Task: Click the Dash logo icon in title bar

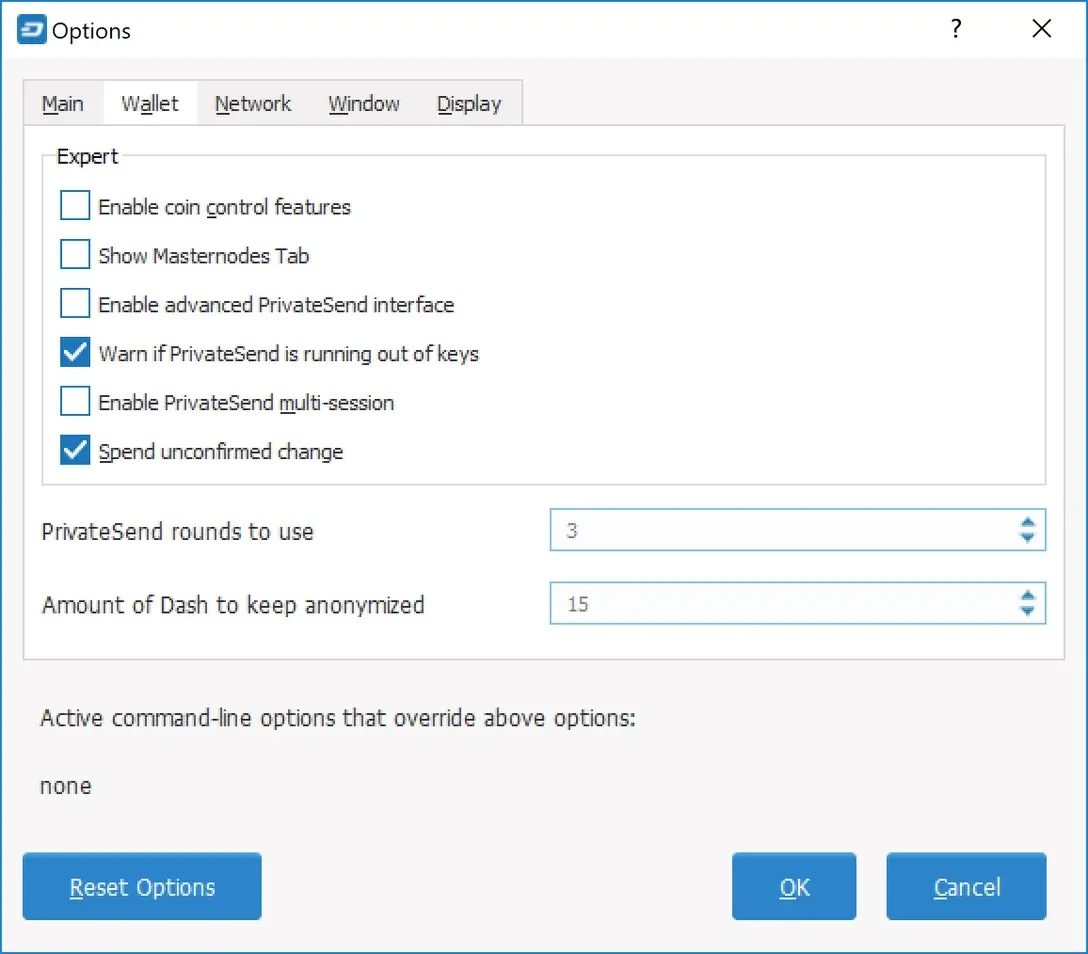Action: [31, 30]
